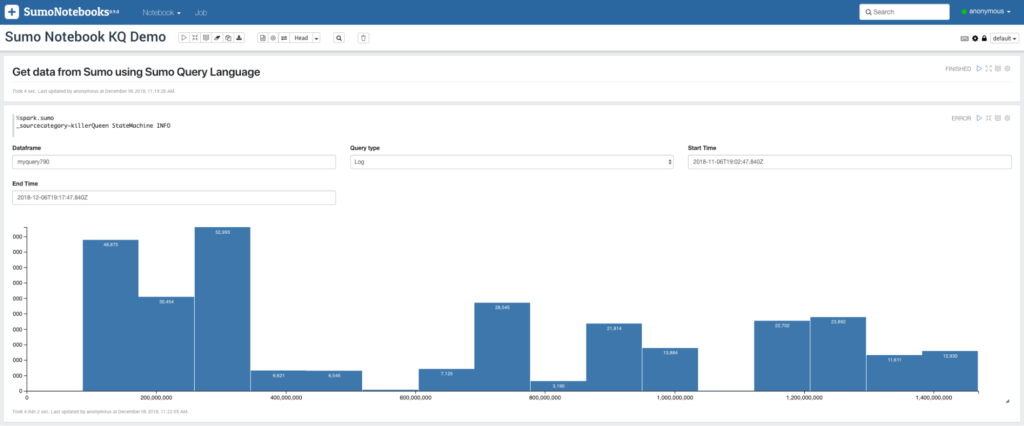Click the Head revision button
Screen dimensions: 1024x426
[301, 38]
